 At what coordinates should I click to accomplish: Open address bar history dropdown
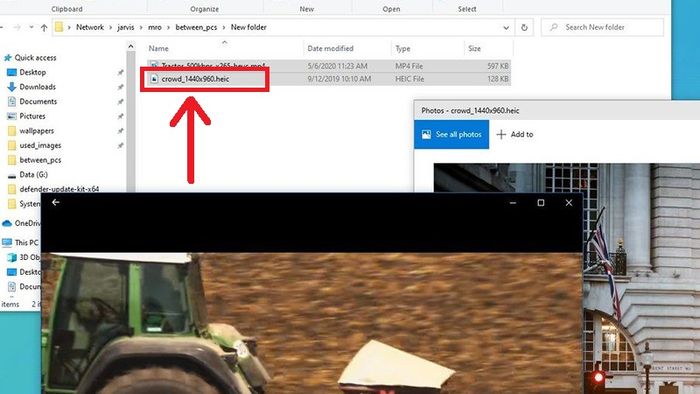tap(506, 28)
